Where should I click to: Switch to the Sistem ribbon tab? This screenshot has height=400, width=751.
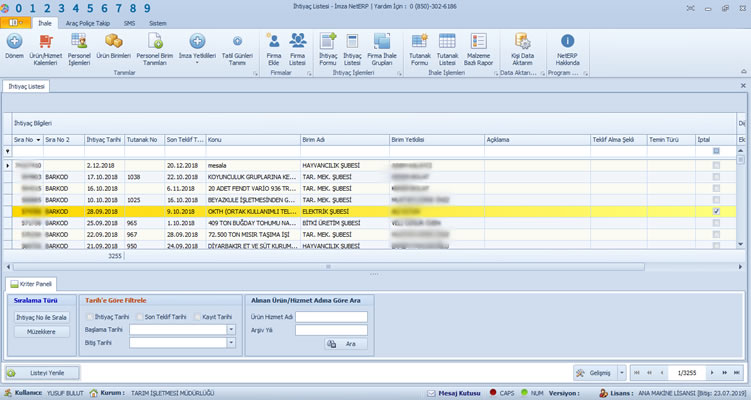coord(158,23)
